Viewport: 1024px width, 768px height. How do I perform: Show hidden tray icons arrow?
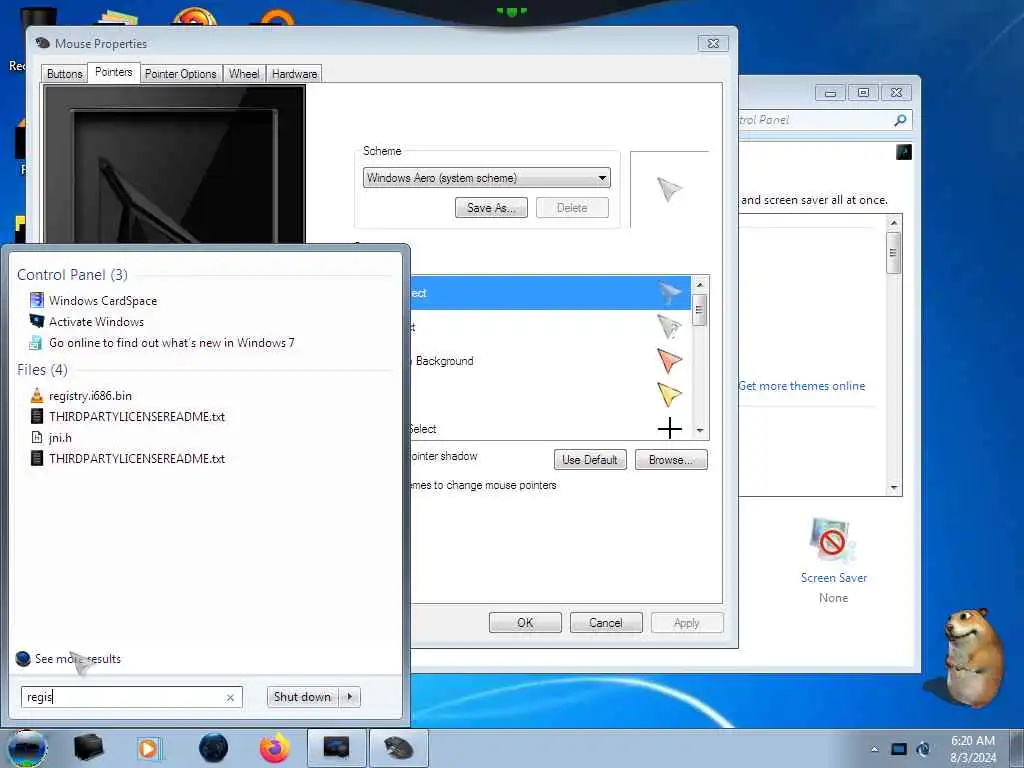pos(874,749)
